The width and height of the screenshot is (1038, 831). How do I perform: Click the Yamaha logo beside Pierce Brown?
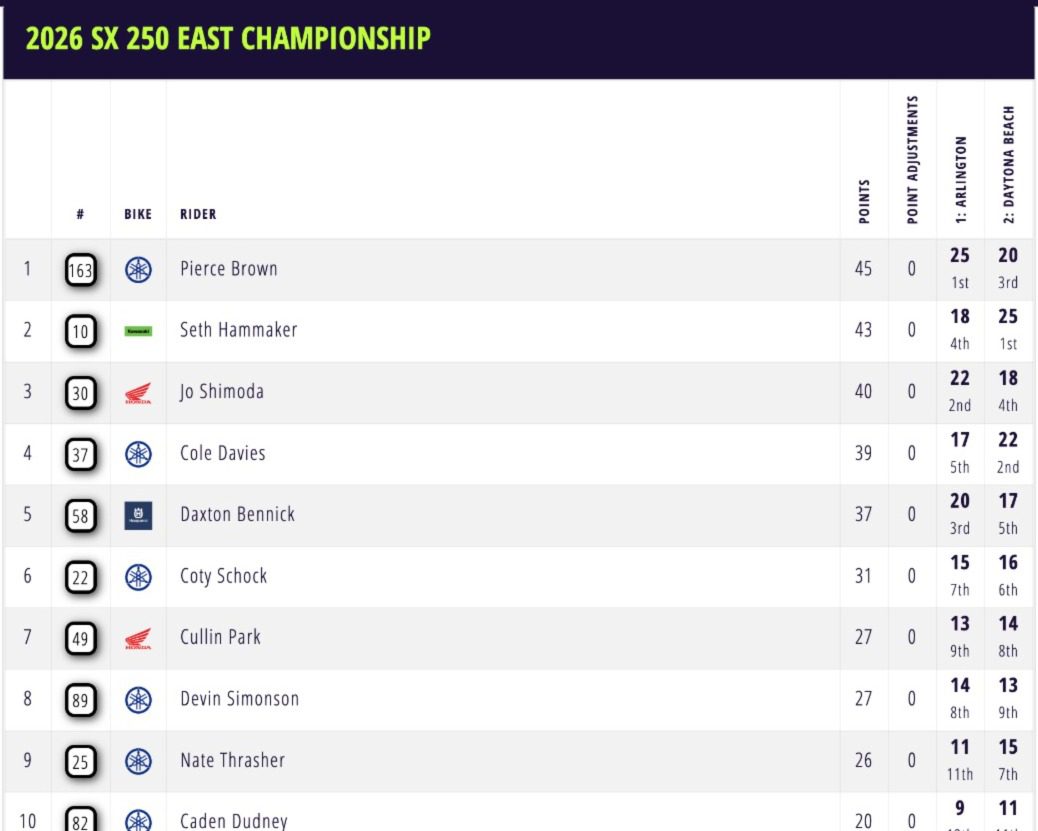click(x=138, y=270)
